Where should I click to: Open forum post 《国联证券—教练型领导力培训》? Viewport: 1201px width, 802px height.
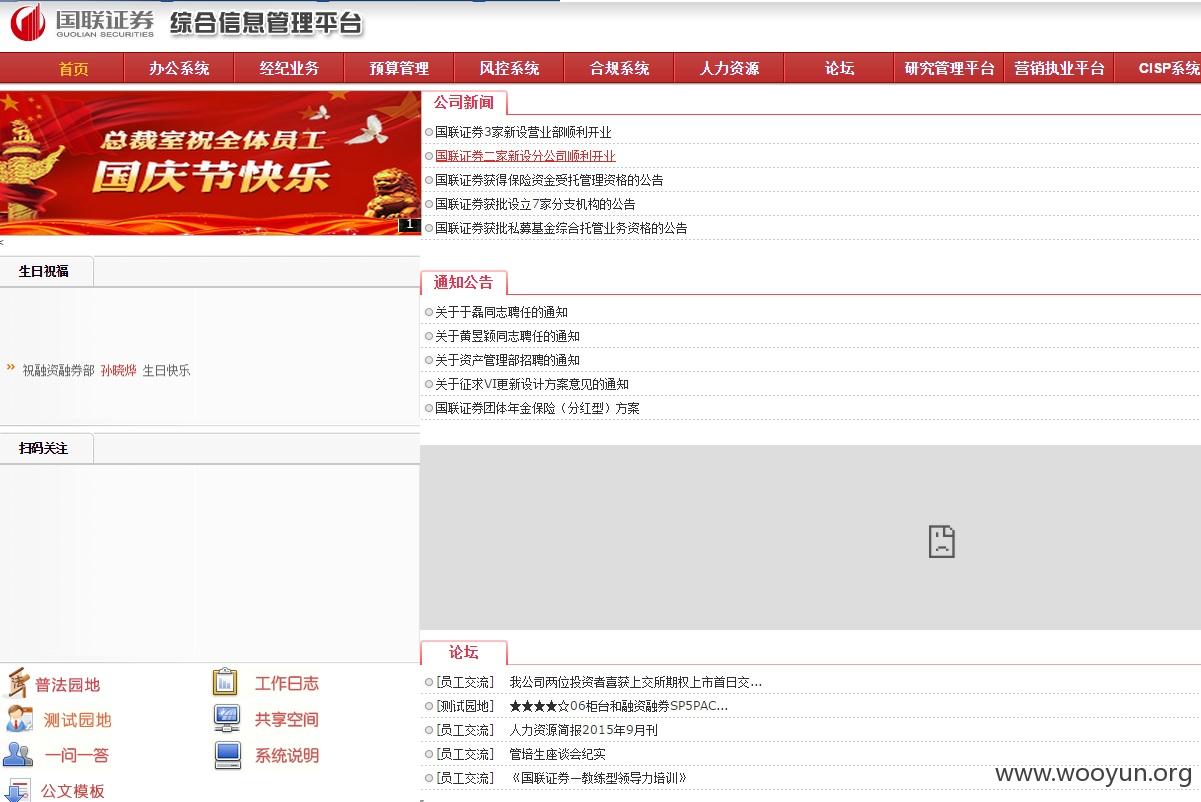coord(598,778)
